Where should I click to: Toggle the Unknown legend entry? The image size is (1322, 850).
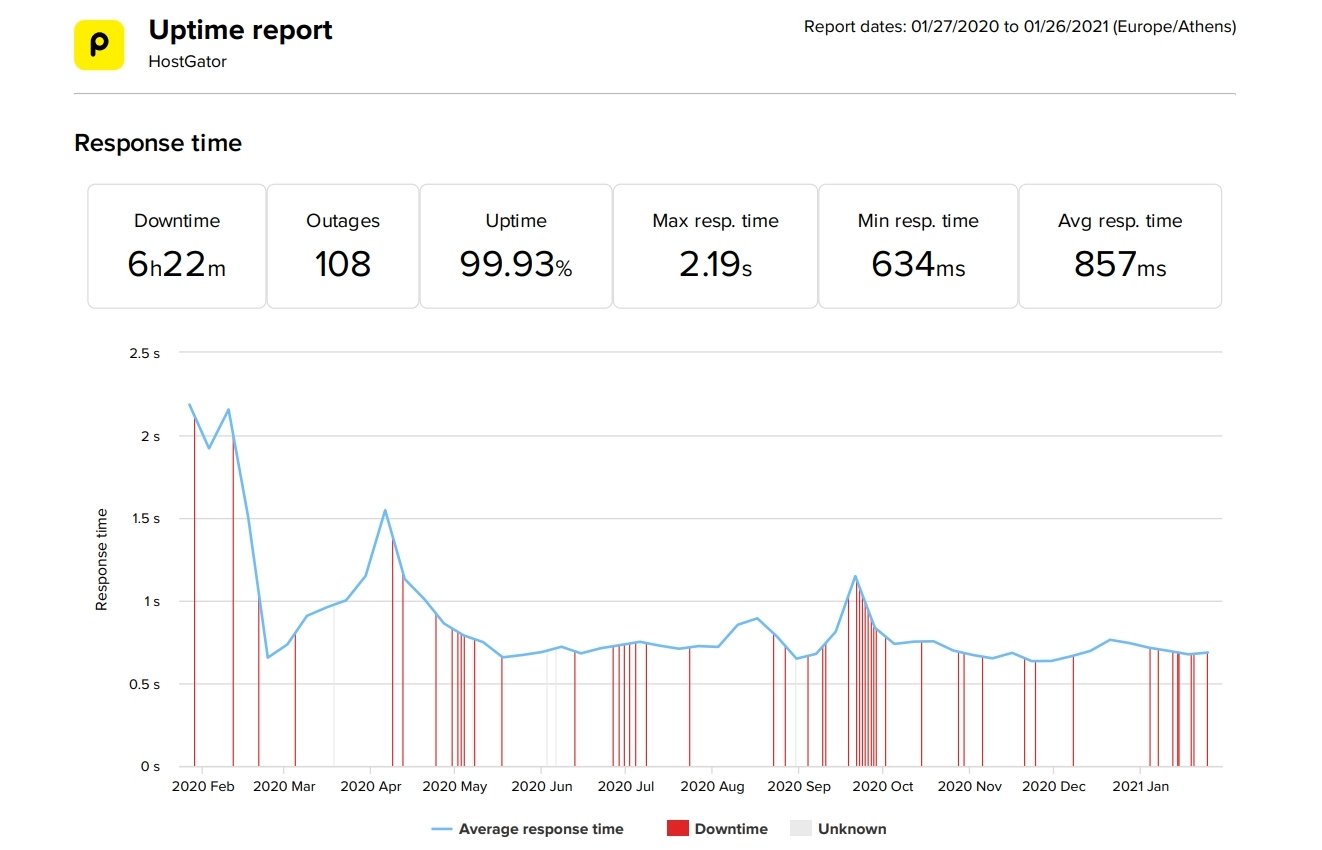pyautogui.click(x=838, y=829)
